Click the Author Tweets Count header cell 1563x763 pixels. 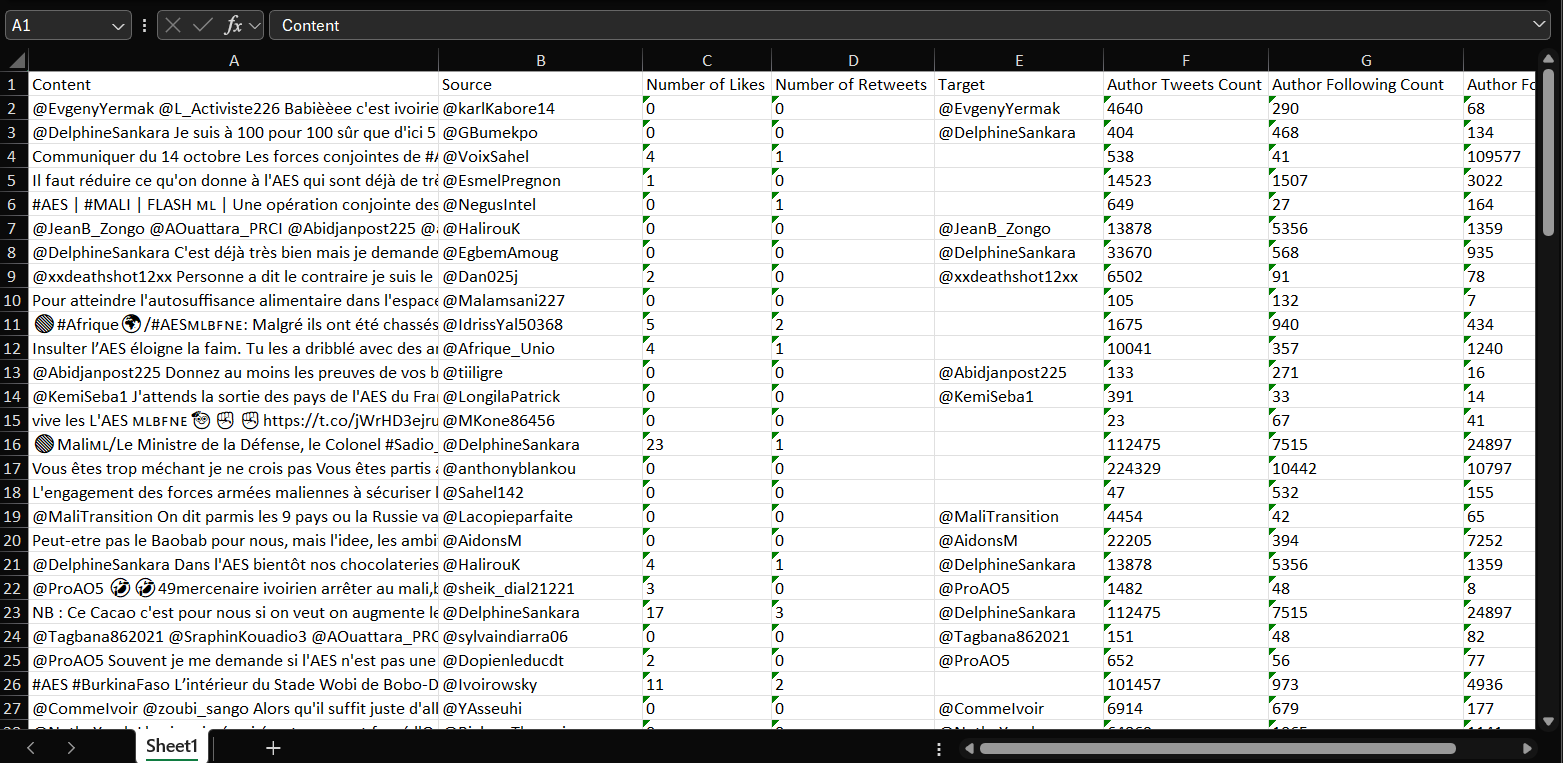coord(1184,84)
